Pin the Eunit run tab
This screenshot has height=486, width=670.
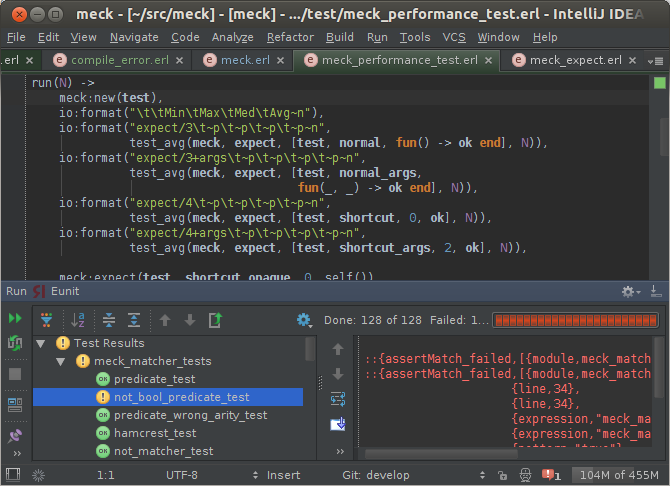pos(15,436)
